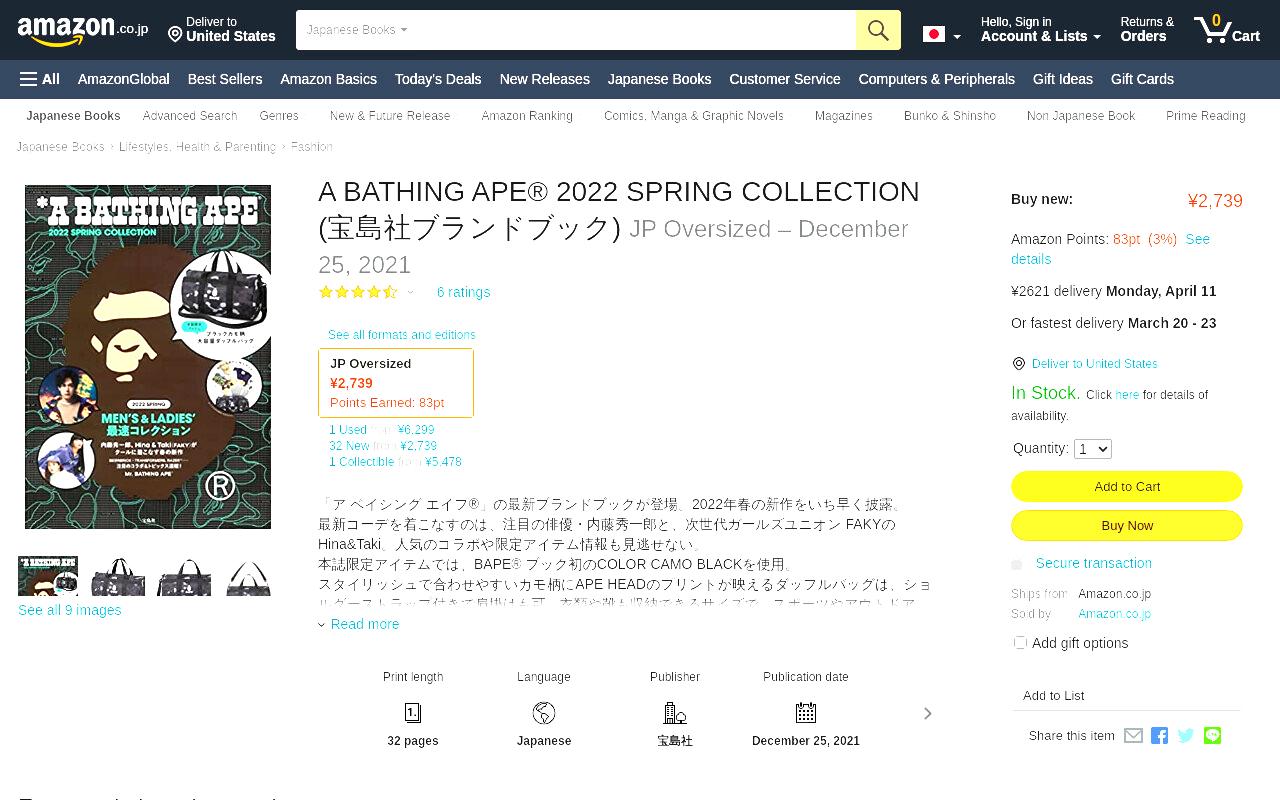Open Gift Ideas in the navigation bar
This screenshot has height=800, width=1280.
(1063, 79)
